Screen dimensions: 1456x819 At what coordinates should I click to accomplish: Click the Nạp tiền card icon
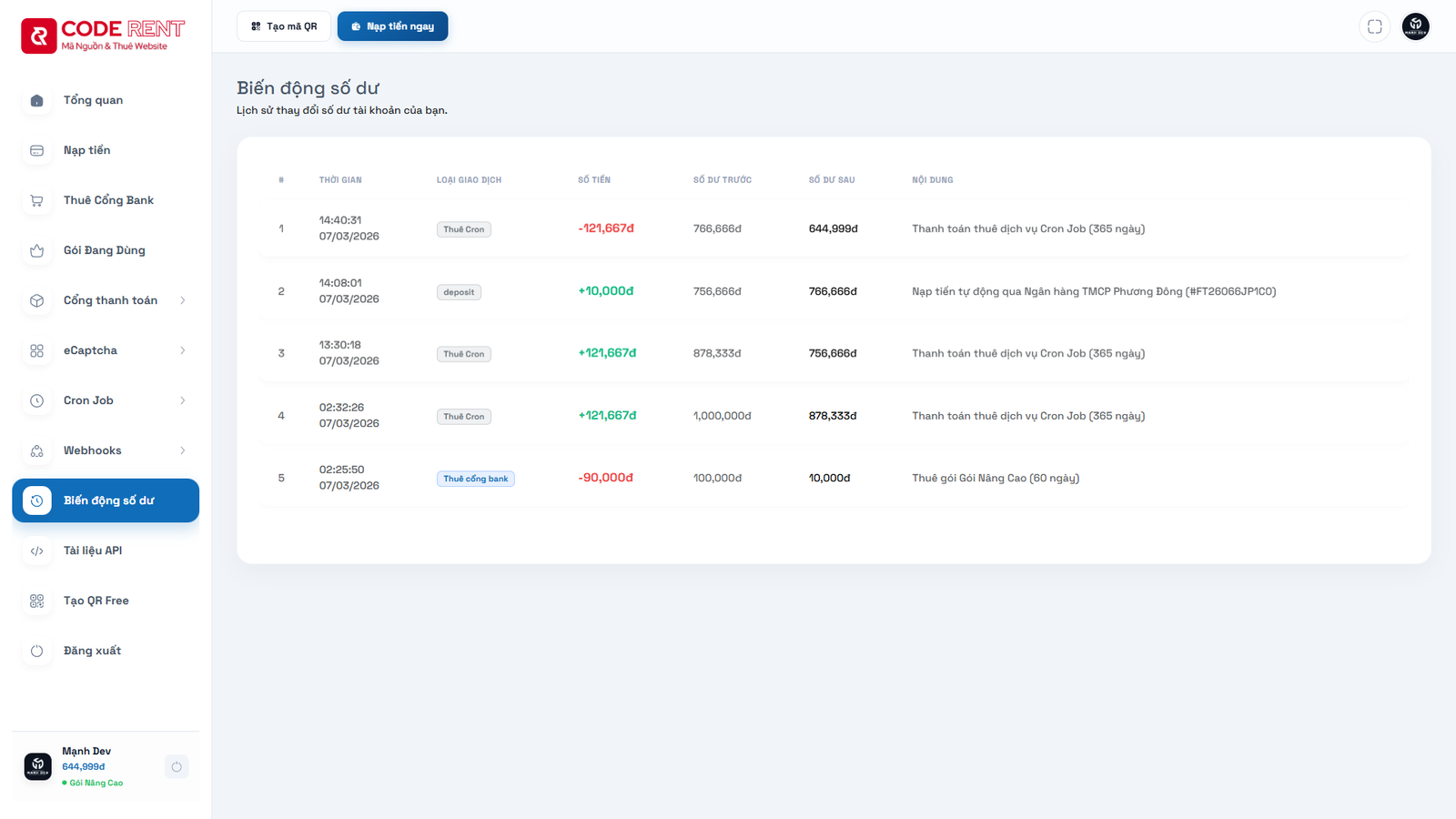37,151
